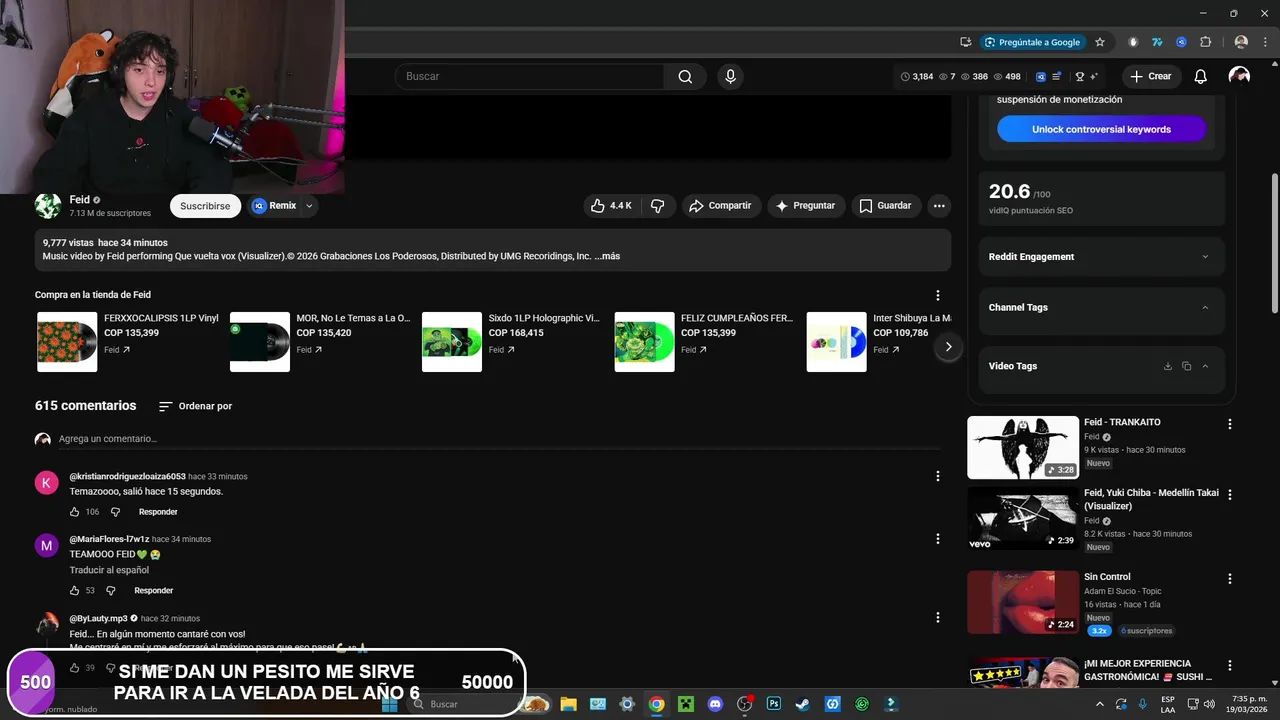Copy video tags icon
The image size is (1280, 720).
[x=1186, y=366]
